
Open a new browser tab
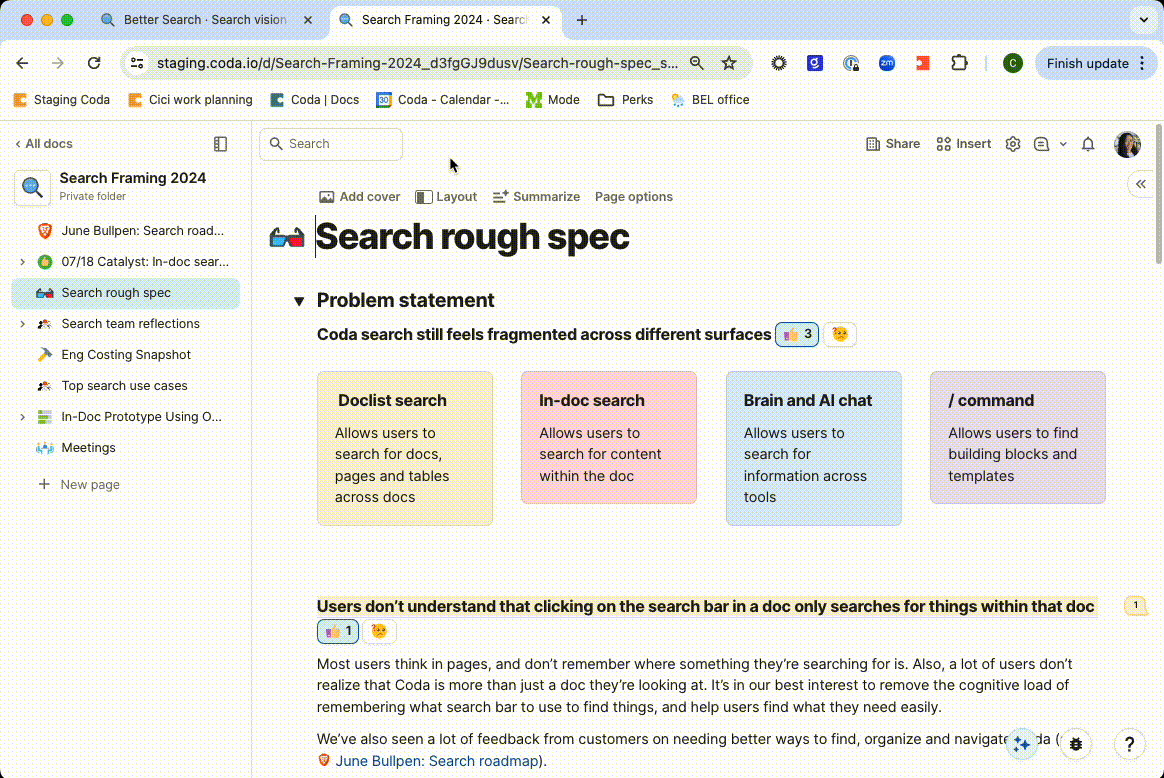[582, 20]
